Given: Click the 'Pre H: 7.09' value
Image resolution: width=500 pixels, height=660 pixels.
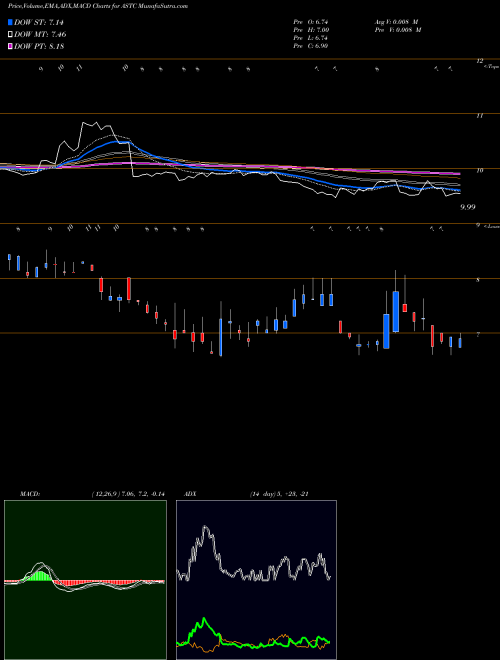Looking at the screenshot, I should click(311, 30).
